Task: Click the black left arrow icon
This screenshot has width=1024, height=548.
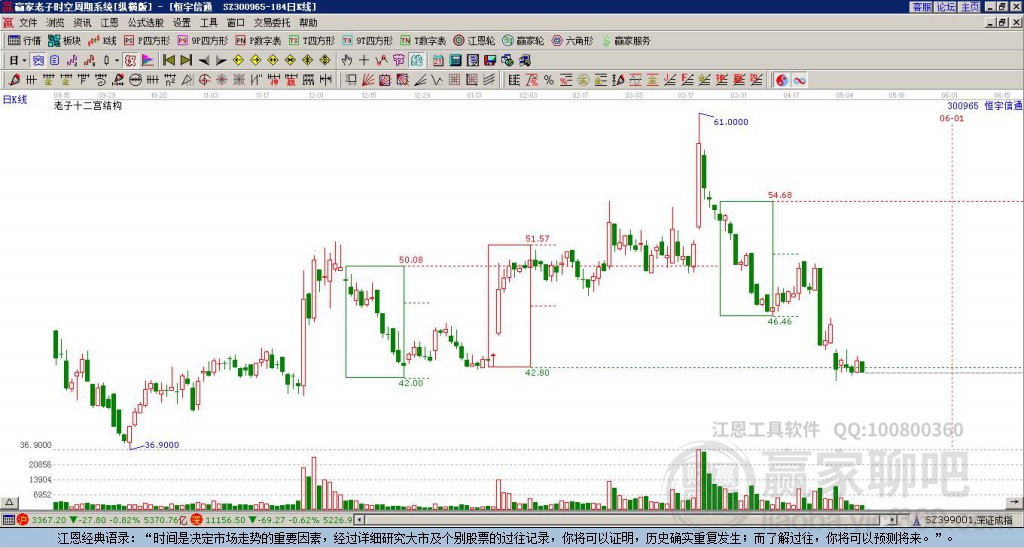Action: click(x=204, y=61)
